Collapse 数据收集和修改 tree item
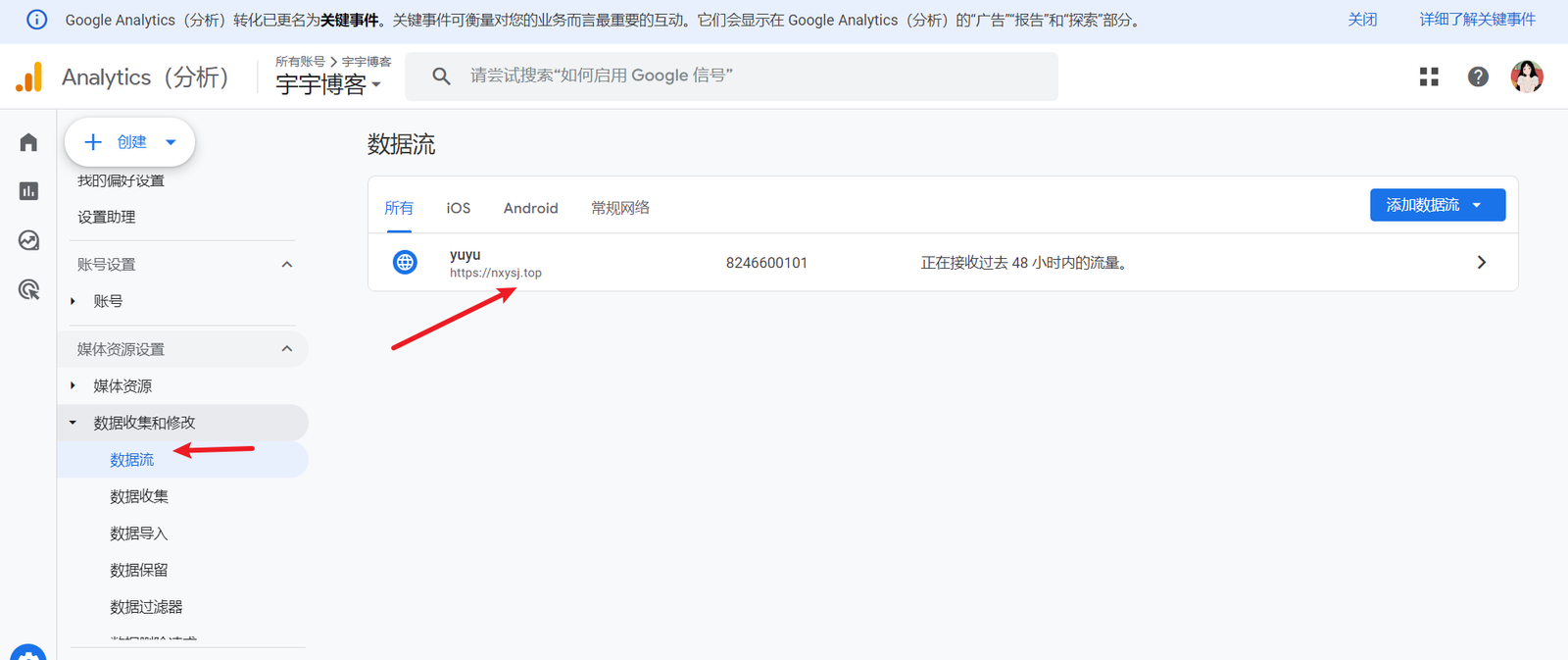 tap(73, 423)
